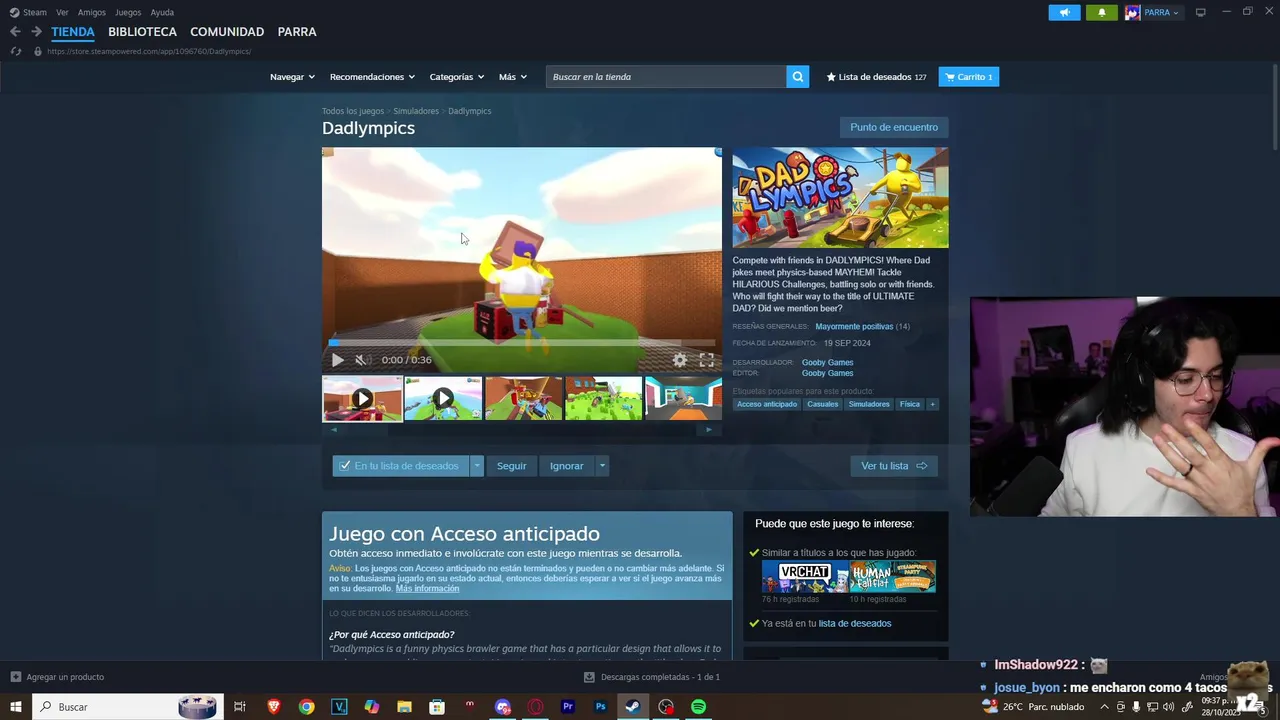1280x720 pixels.
Task: Switch to the BIBLIOTECA tab
Action: 142,32
